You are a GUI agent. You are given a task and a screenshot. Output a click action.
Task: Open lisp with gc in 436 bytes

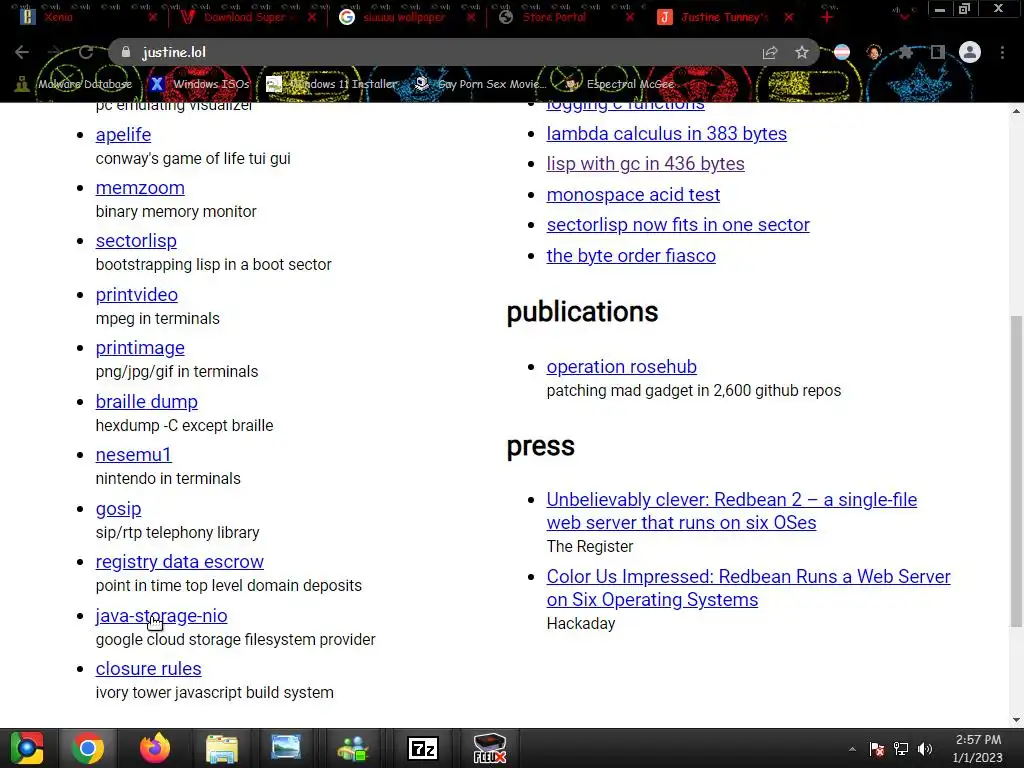645,163
